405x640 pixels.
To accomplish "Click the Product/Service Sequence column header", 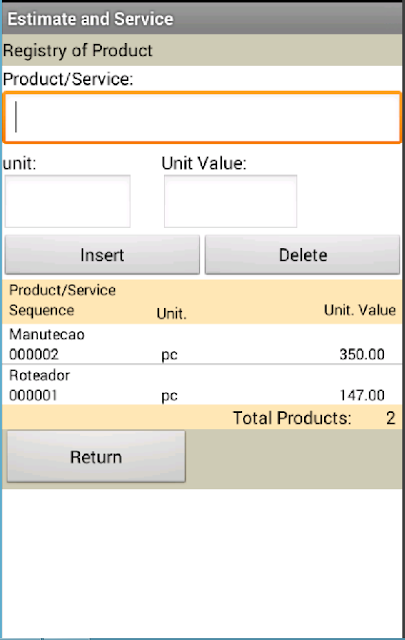I will (x=62, y=300).
